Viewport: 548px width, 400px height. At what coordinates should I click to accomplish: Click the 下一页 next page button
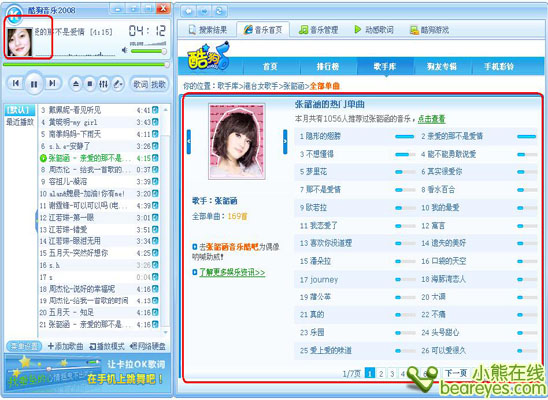pyautogui.click(x=456, y=373)
